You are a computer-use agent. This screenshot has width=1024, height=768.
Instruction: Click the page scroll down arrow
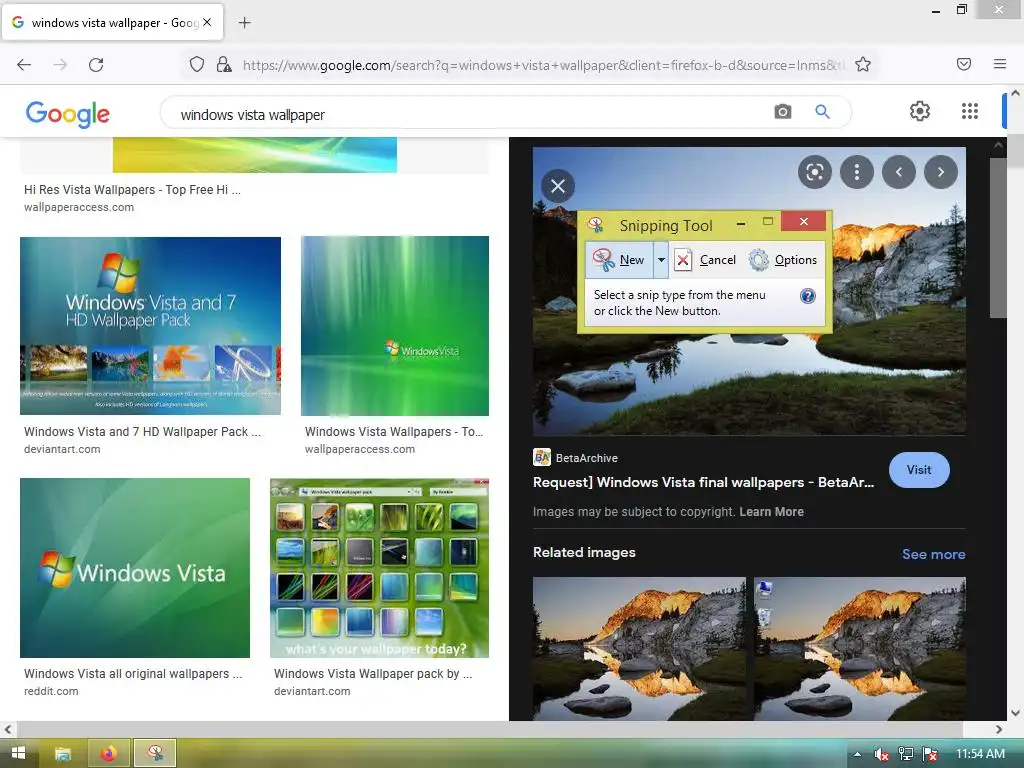point(1015,713)
